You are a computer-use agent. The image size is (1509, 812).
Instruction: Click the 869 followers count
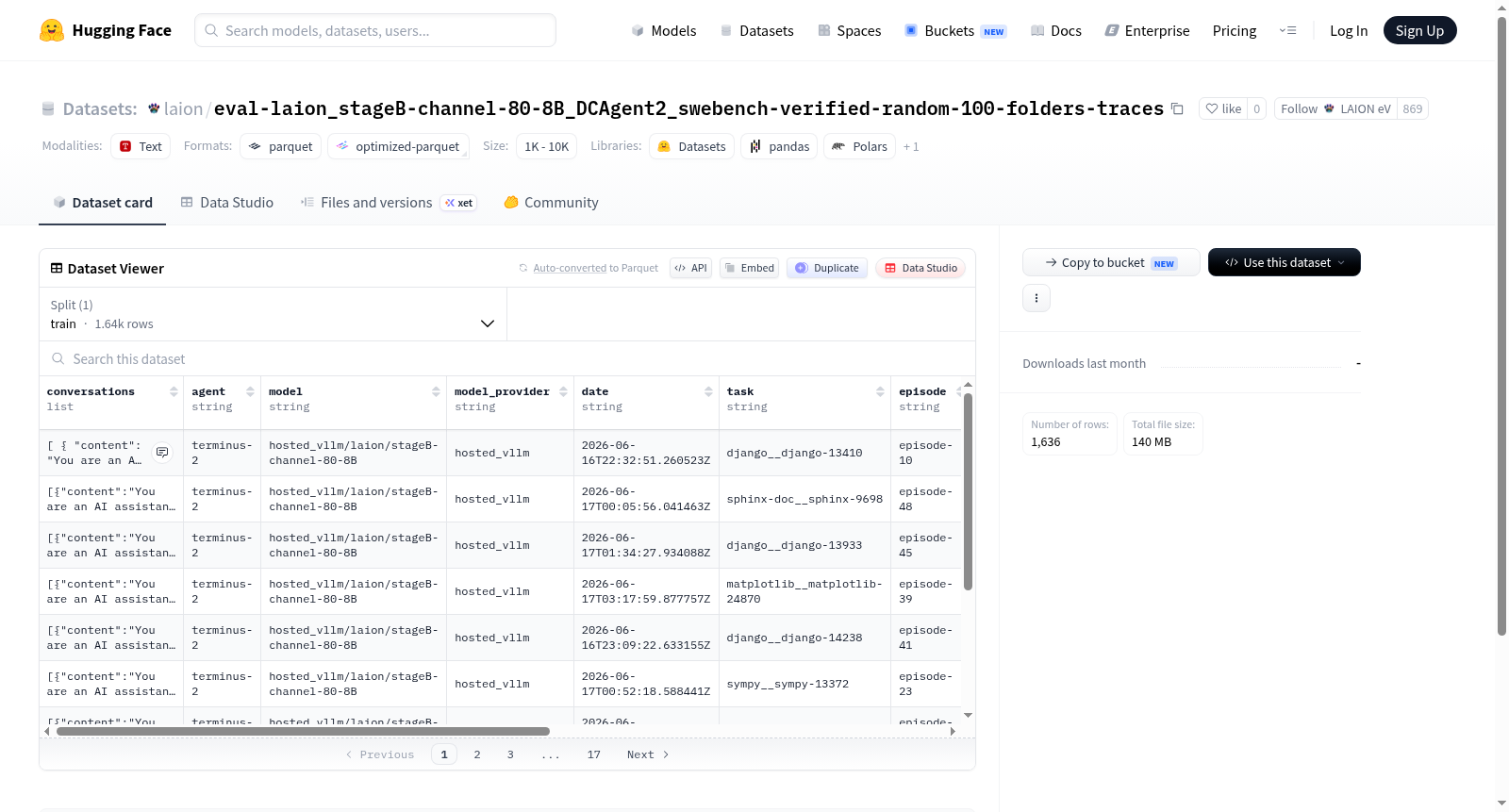tap(1413, 108)
